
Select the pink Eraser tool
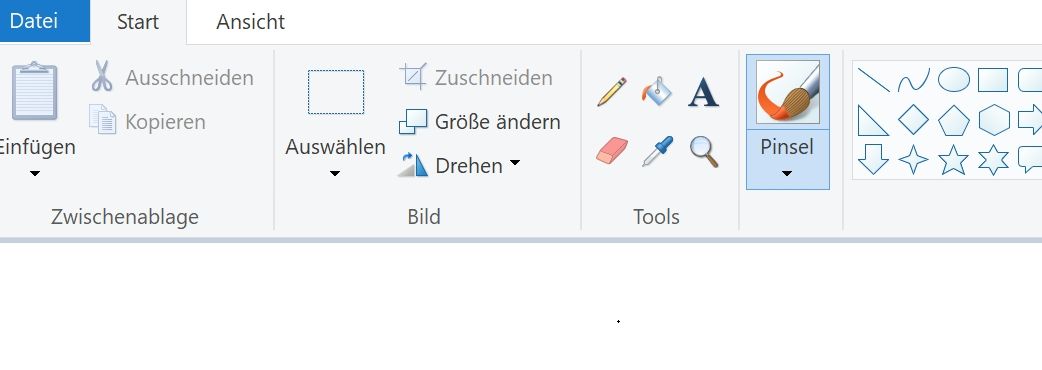(611, 151)
